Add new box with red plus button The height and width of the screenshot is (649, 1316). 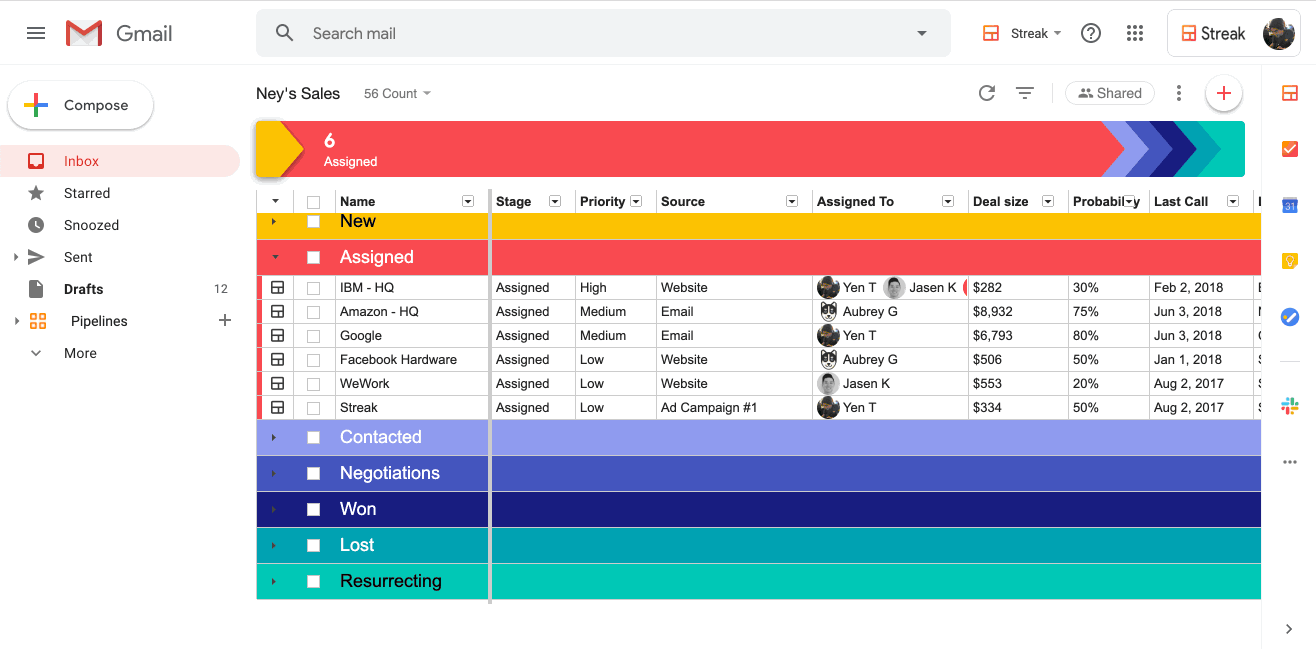coord(1223,93)
